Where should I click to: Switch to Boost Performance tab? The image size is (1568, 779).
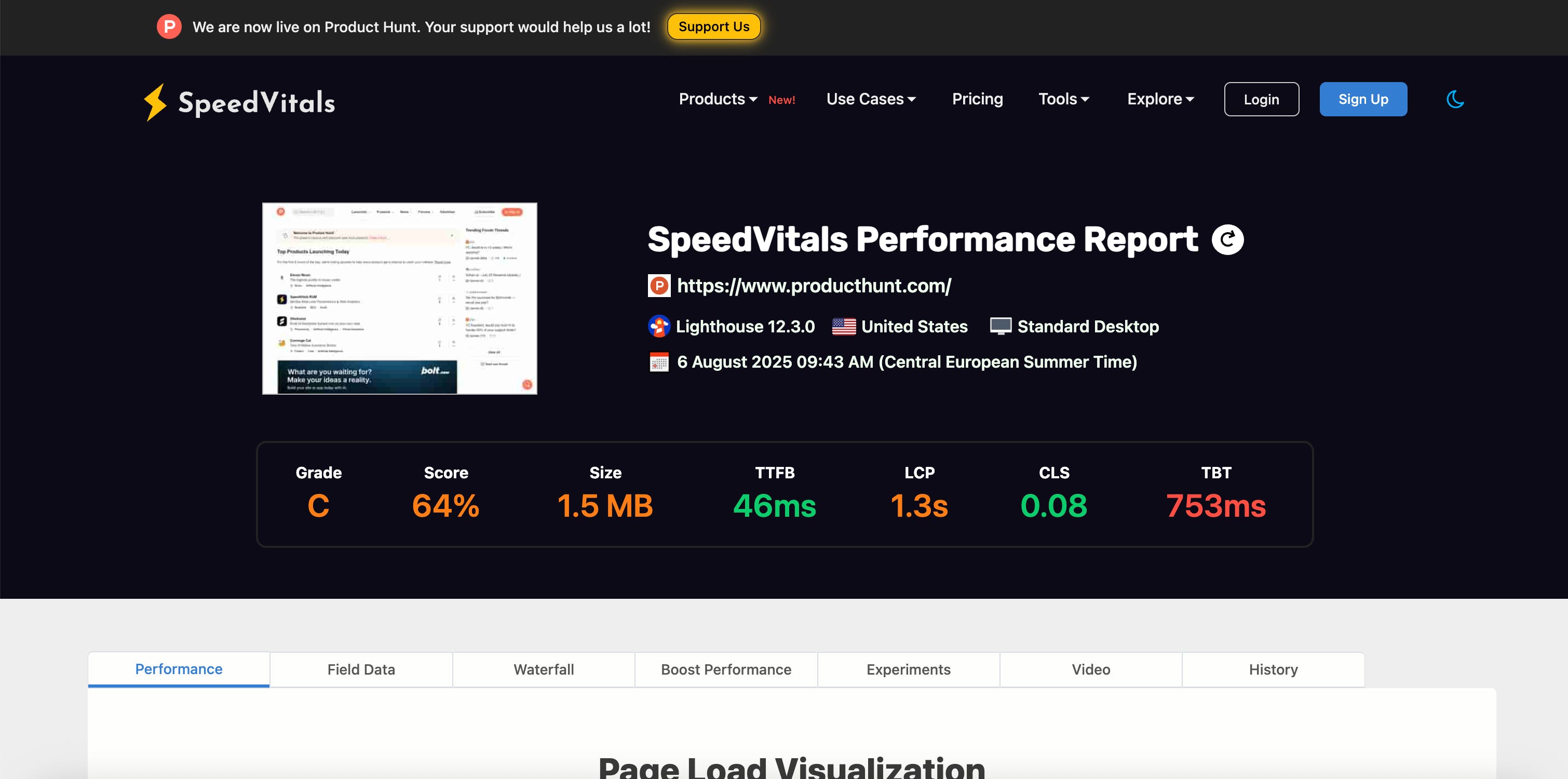726,669
